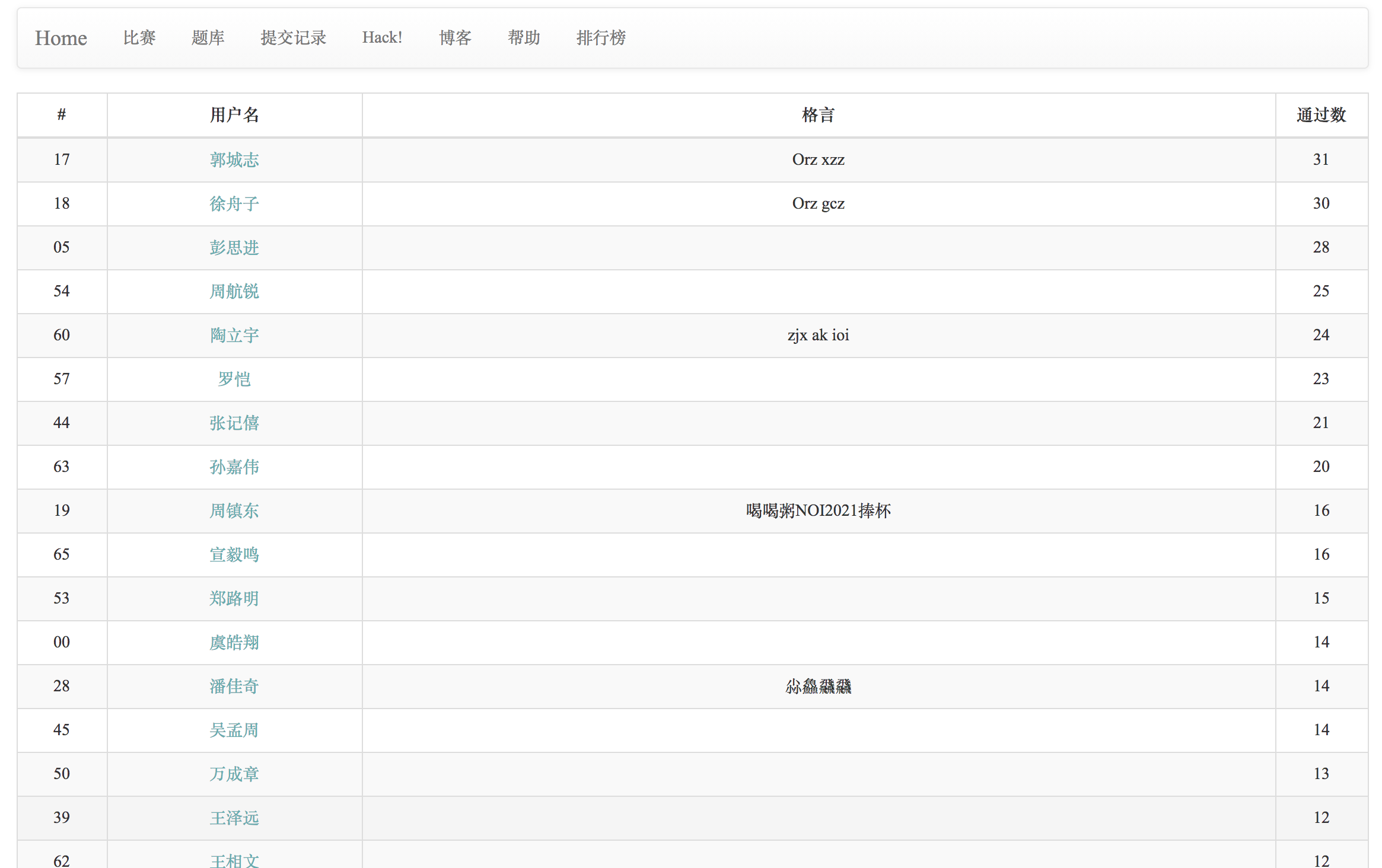Open user 周航锐's profile
This screenshot has width=1382, height=868.
(234, 291)
